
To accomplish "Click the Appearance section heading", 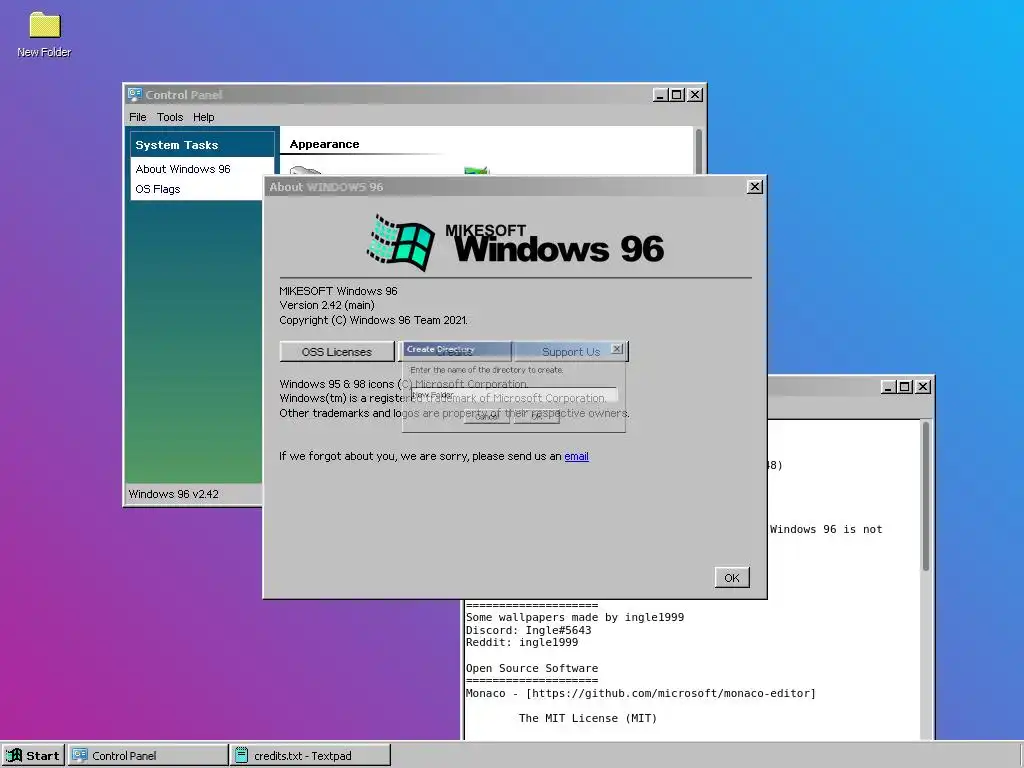I will point(324,144).
